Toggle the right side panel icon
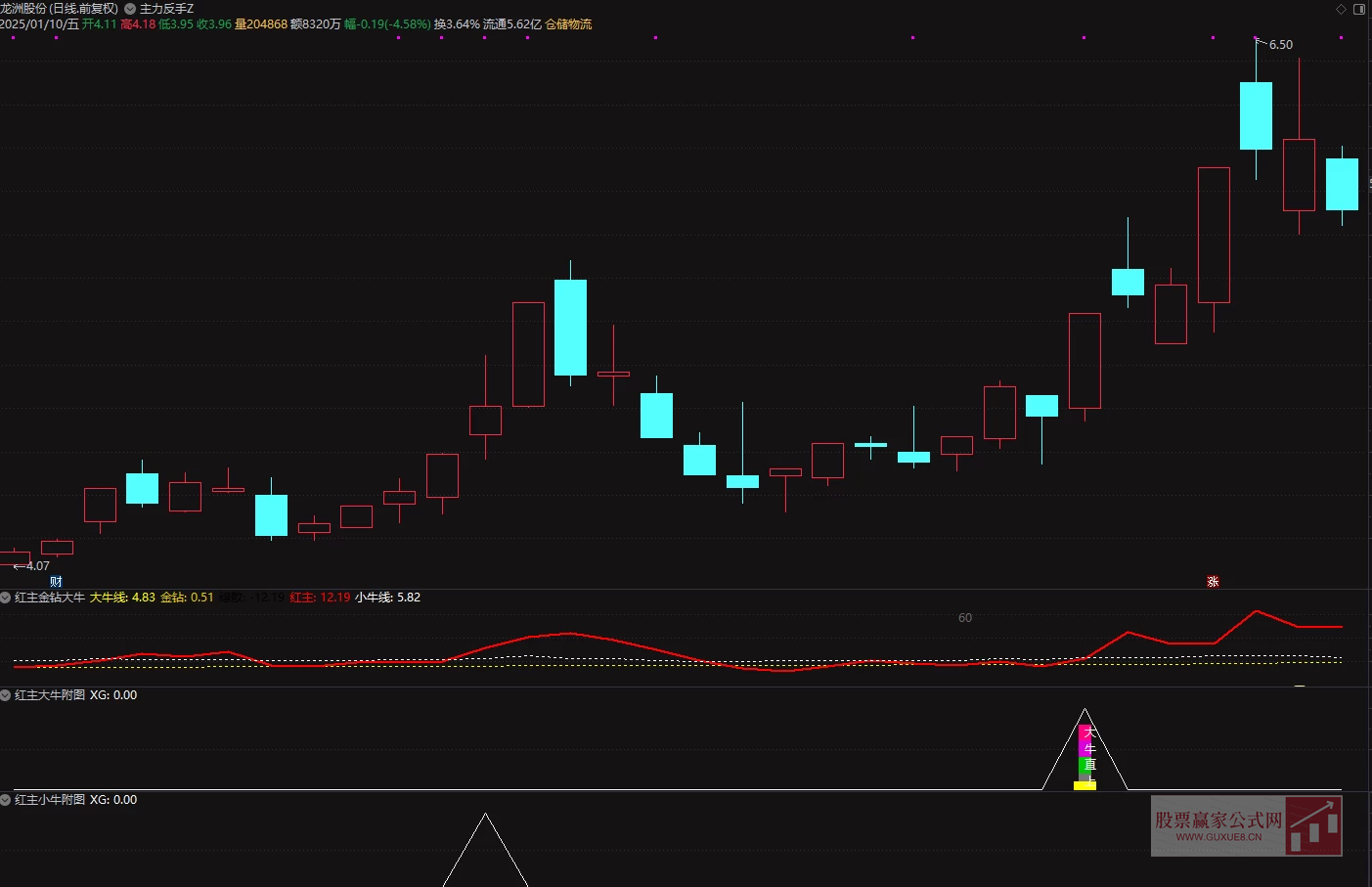This screenshot has width=1372, height=887. click(1358, 9)
